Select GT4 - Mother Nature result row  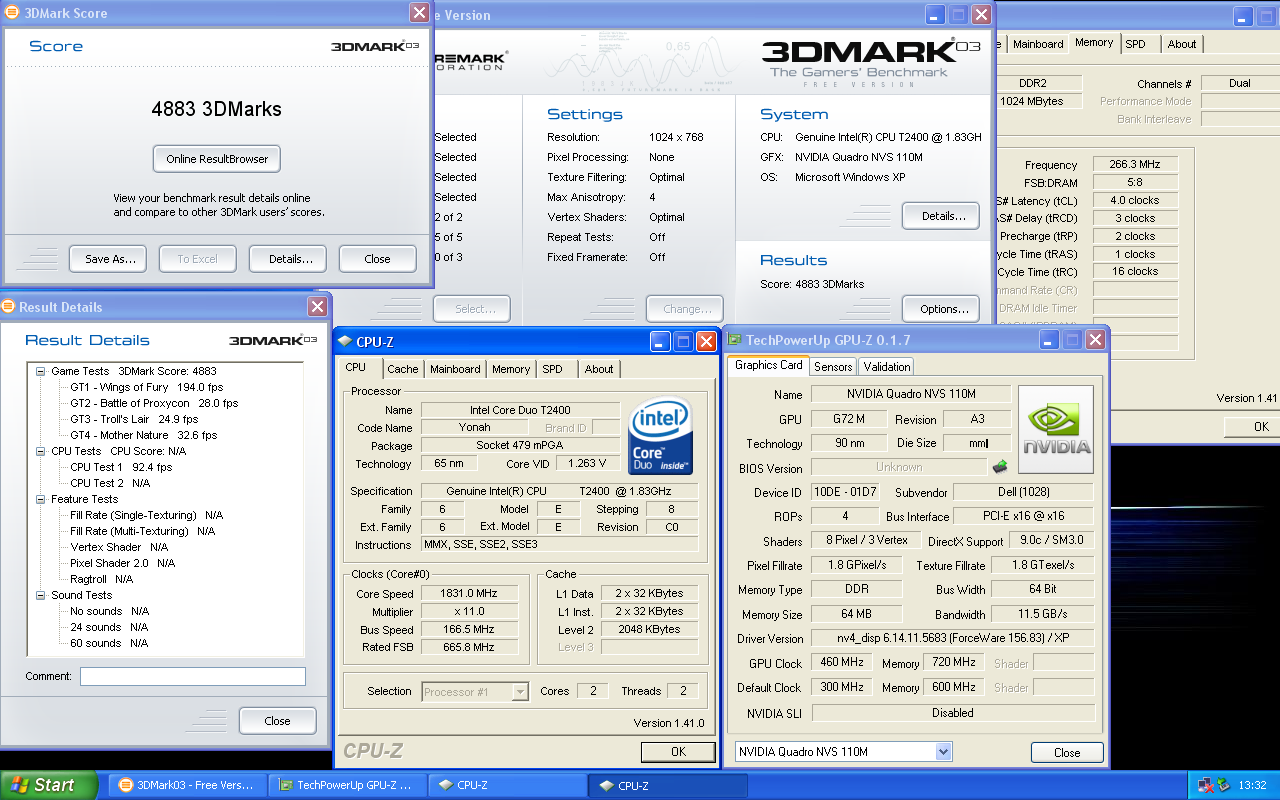click(143, 435)
